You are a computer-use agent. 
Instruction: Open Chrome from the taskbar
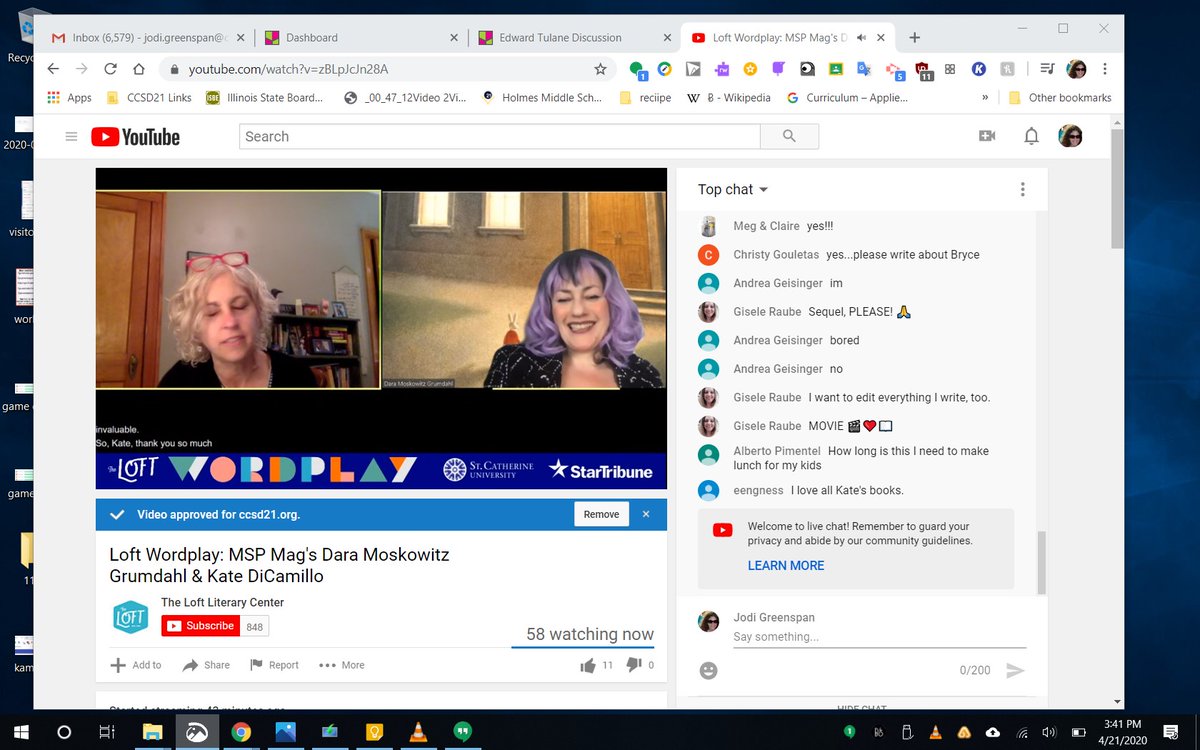pyautogui.click(x=240, y=732)
